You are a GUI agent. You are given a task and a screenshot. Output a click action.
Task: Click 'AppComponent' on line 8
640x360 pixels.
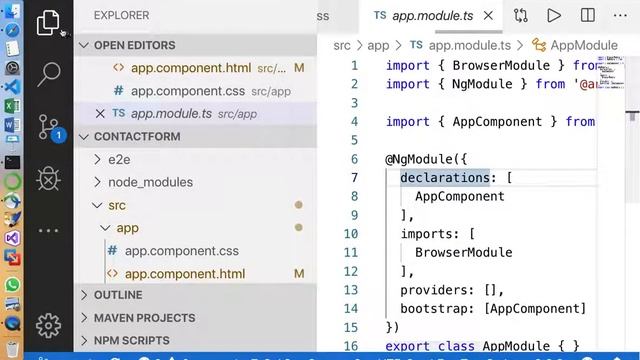pos(460,196)
